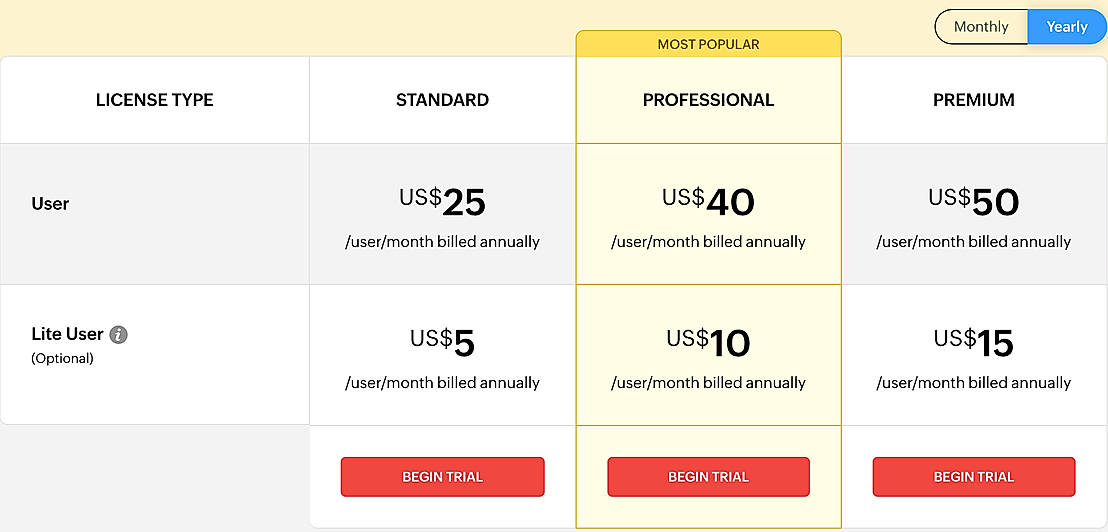Begin trial for the Standard plan
Image resolution: width=1108 pixels, height=532 pixels.
442,477
